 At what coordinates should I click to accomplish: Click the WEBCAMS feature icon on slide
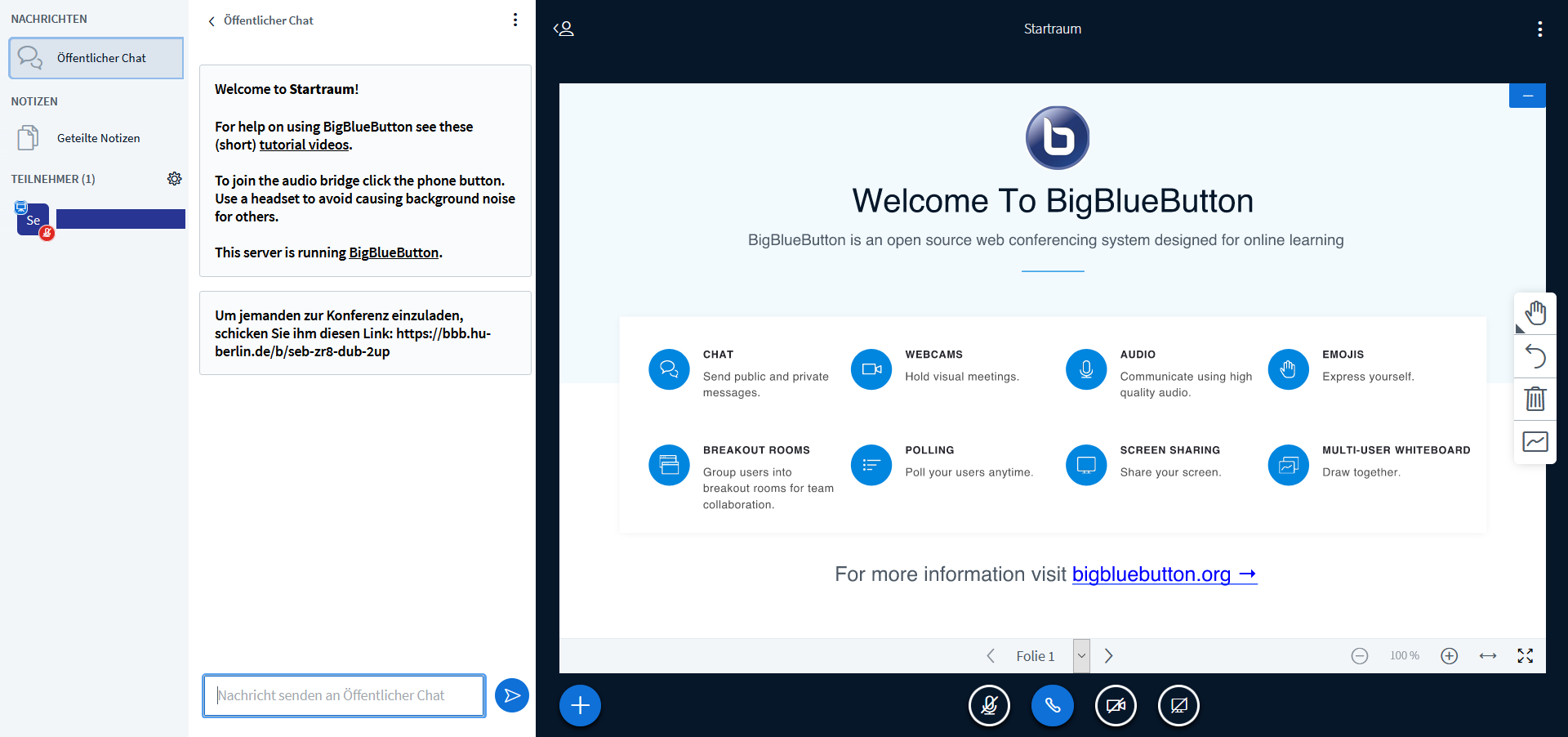click(871, 369)
